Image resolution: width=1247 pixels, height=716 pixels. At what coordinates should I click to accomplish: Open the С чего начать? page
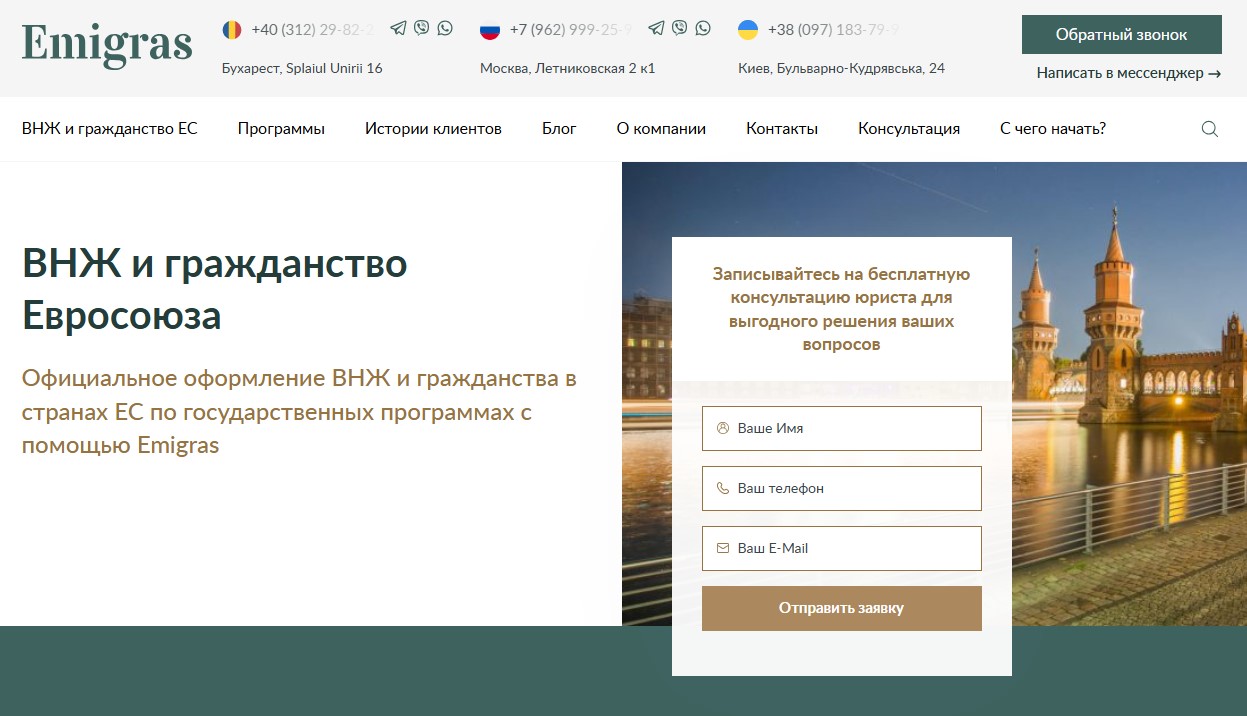click(x=1053, y=129)
